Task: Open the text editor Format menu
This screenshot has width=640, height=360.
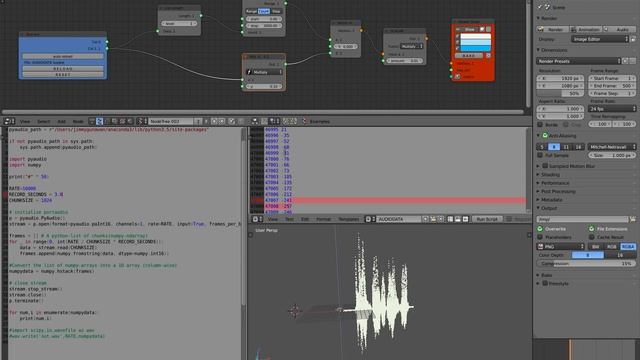Action: pos(324,219)
